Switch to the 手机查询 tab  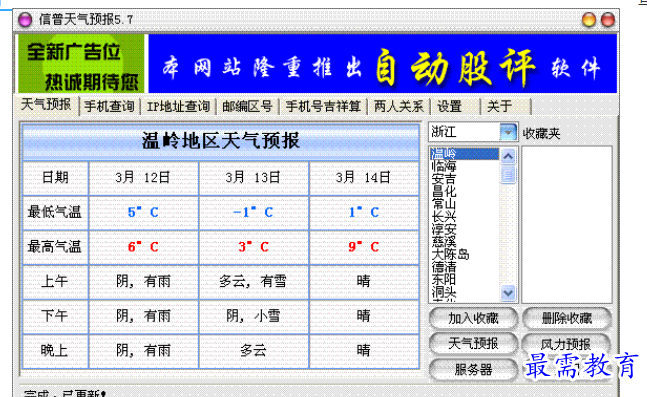point(109,106)
